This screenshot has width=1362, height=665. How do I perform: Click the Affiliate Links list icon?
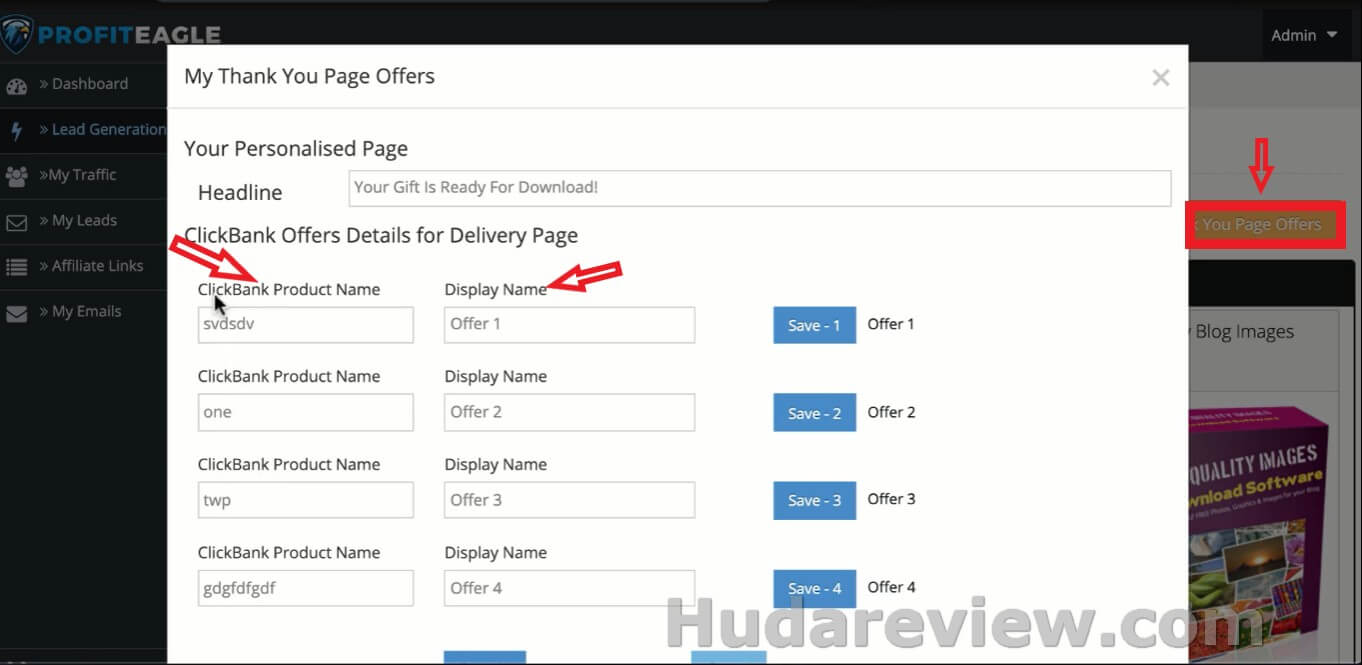(16, 267)
